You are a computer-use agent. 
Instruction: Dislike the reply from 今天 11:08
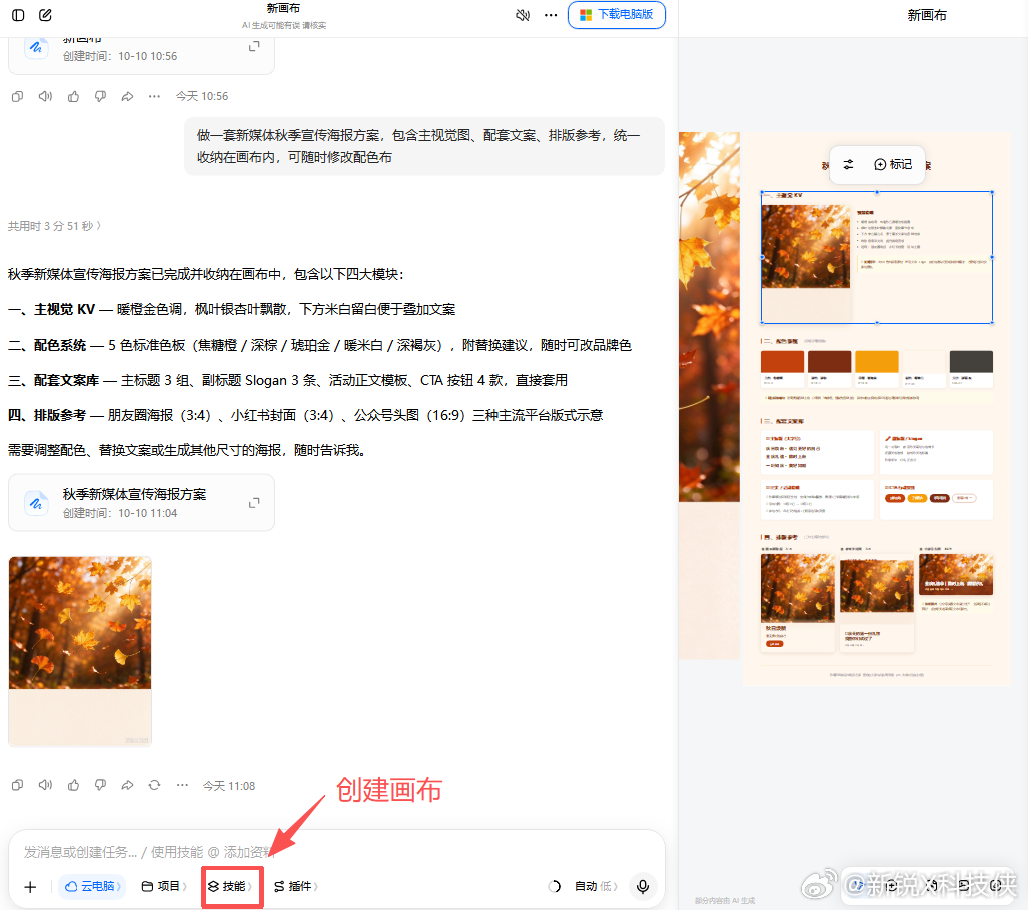coord(100,785)
